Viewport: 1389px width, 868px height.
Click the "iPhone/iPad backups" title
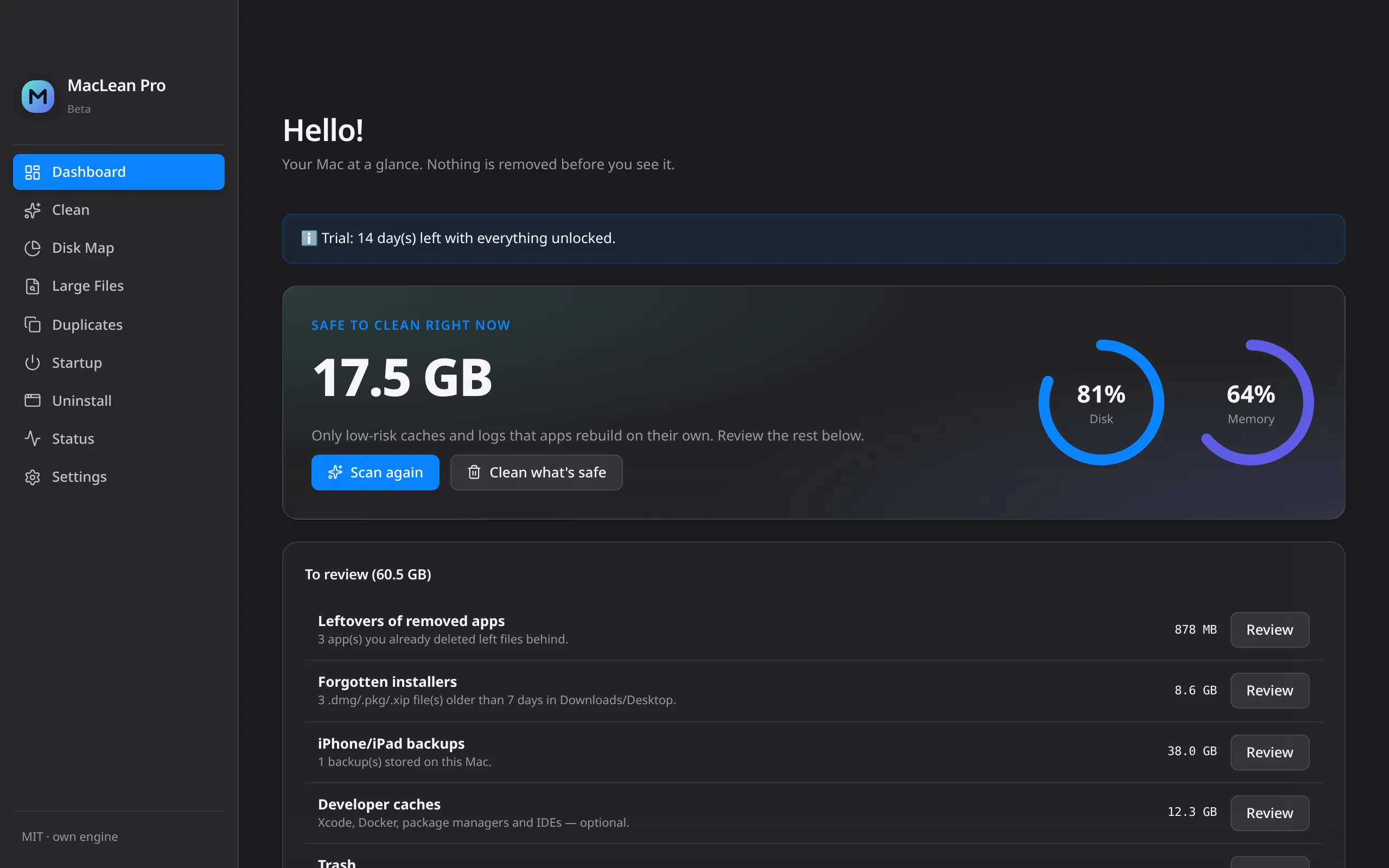pos(391,744)
